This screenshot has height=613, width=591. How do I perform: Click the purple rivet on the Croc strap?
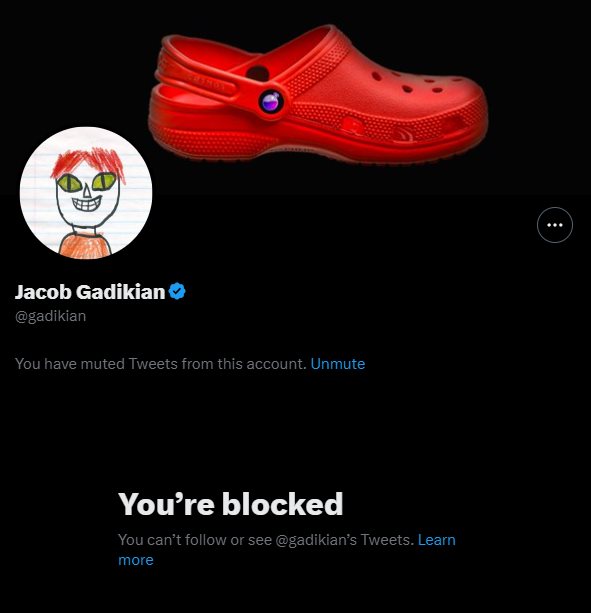(x=271, y=102)
